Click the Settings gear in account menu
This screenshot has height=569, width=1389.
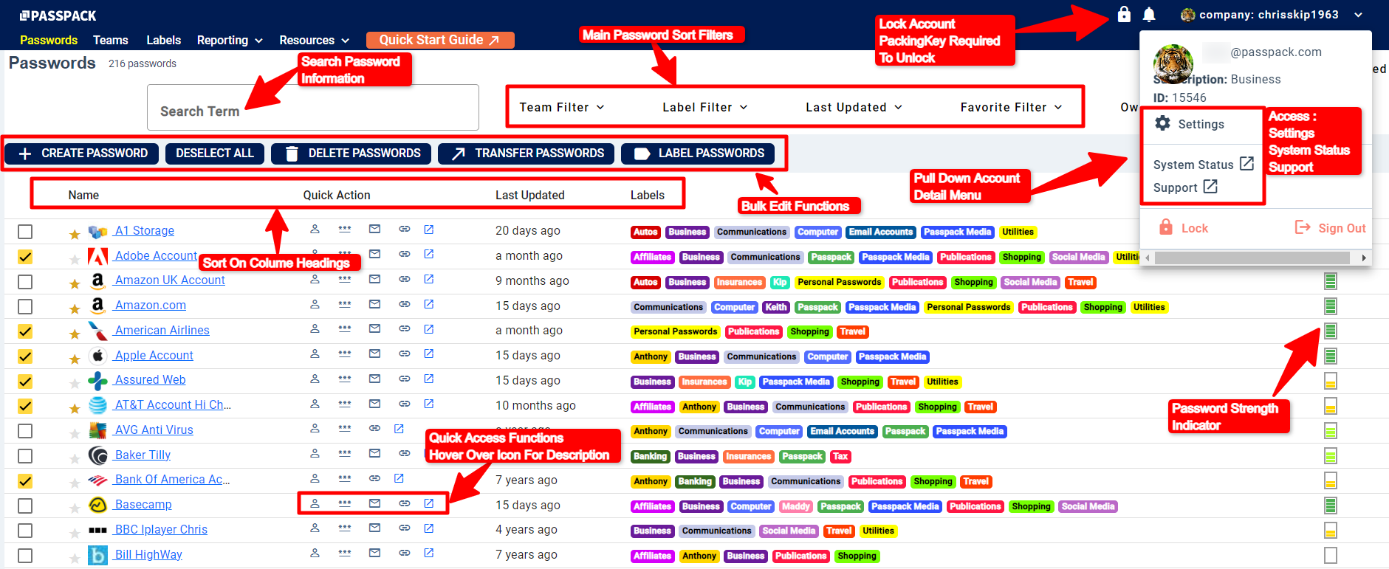pyautogui.click(x=1162, y=124)
